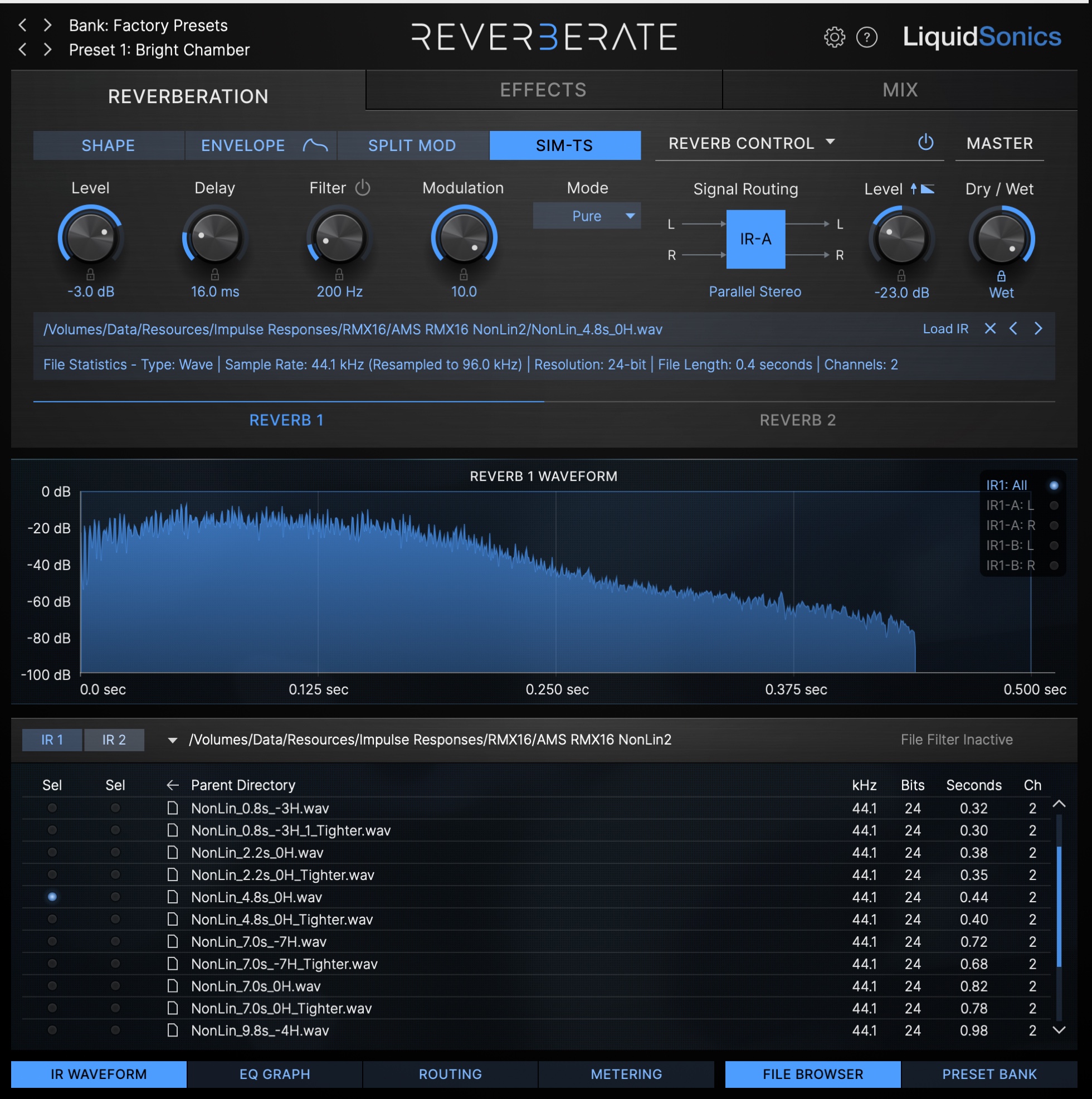Click the Delay knob lock icon
1092x1099 pixels.
215,275
